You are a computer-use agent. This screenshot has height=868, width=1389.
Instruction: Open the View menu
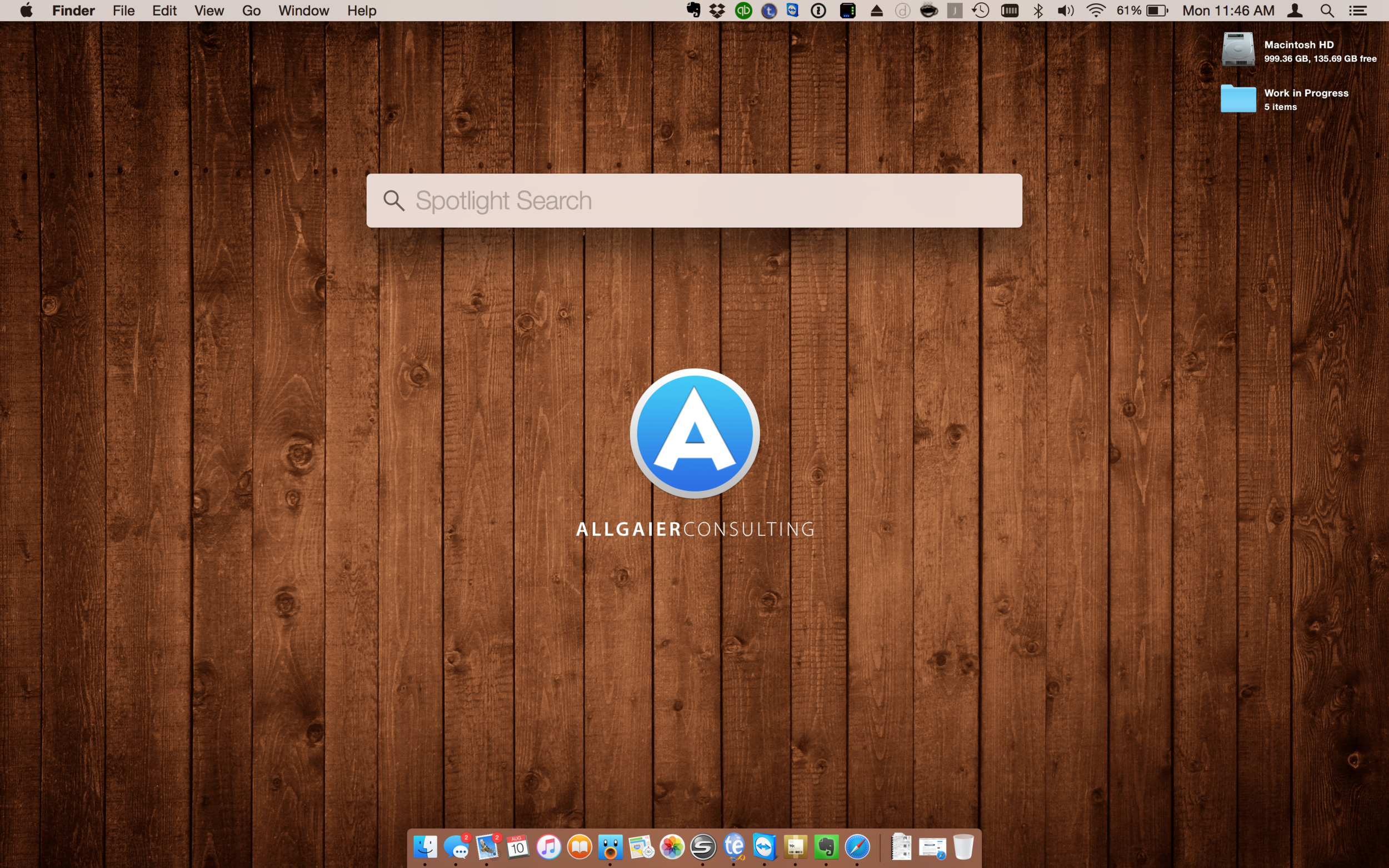(x=209, y=11)
